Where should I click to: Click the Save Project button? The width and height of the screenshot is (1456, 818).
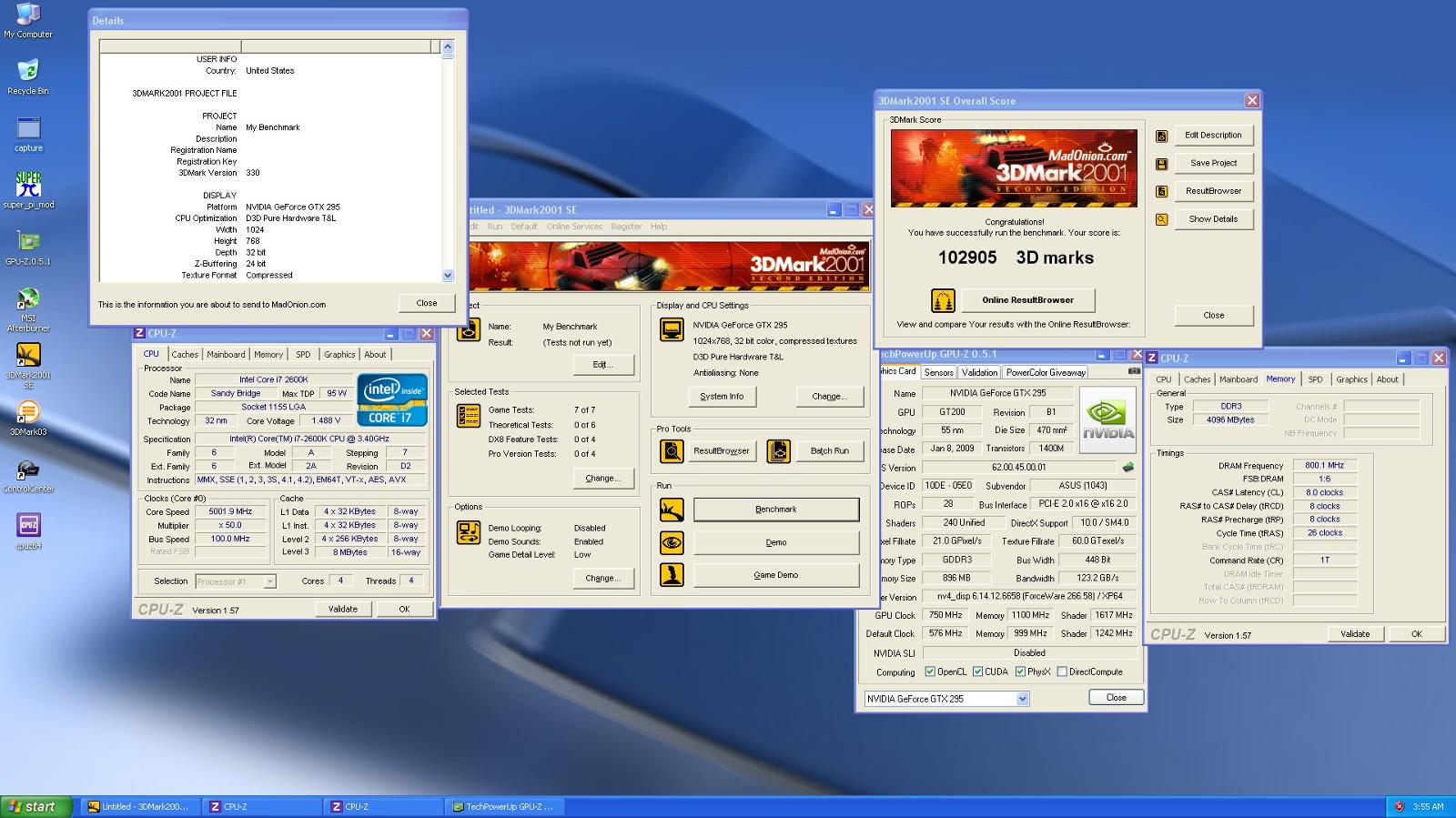pos(1213,163)
